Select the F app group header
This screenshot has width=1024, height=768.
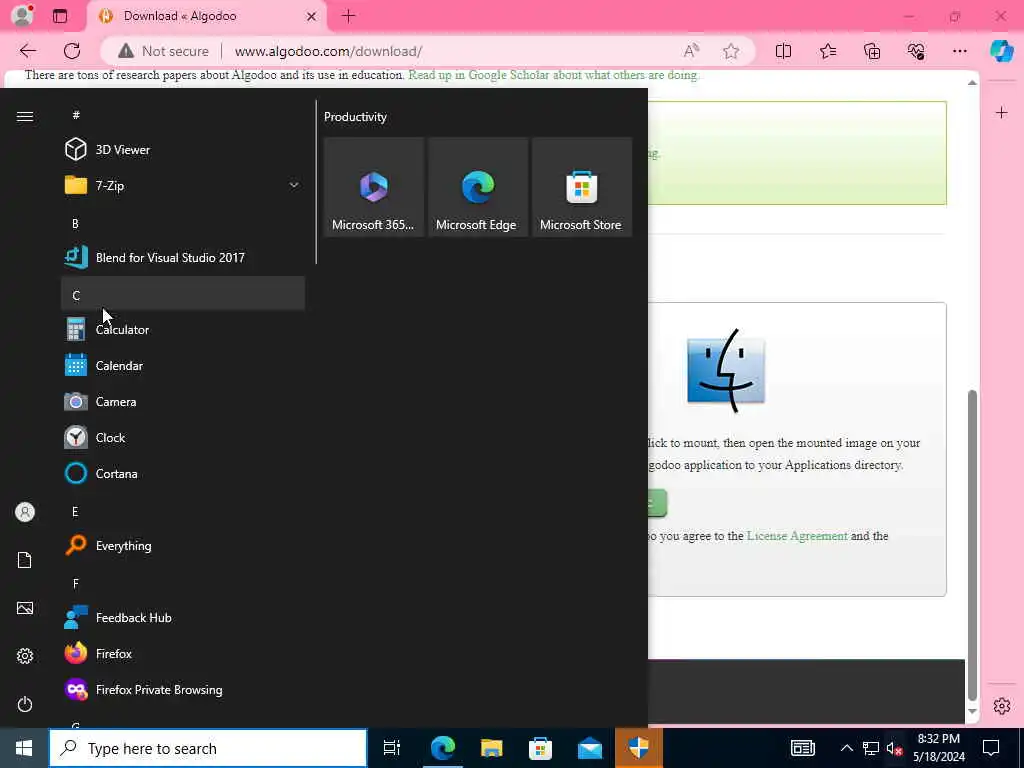[x=183, y=583]
